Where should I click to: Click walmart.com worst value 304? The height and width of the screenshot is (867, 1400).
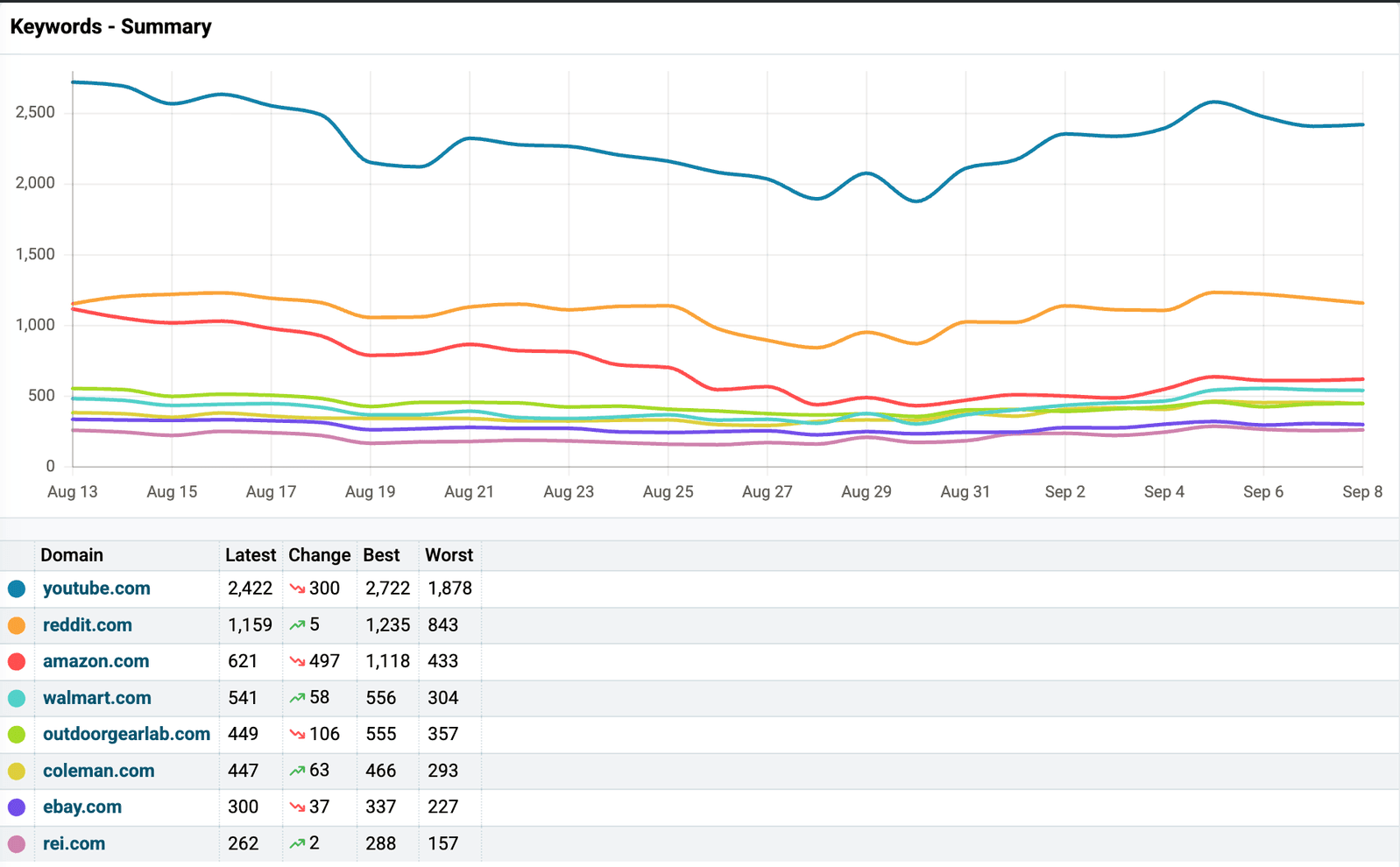(x=443, y=698)
